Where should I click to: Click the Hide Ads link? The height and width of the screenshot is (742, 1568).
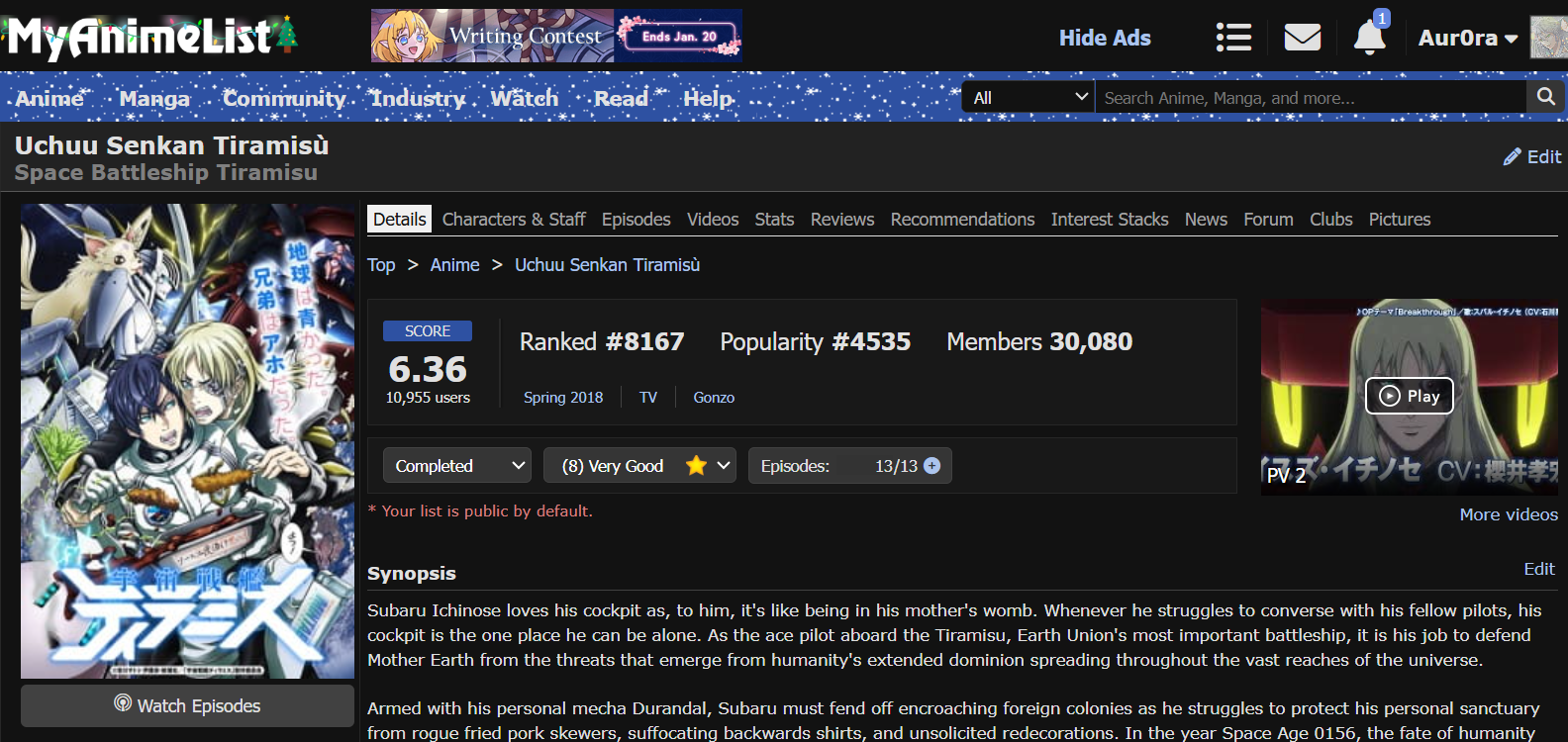click(x=1105, y=38)
